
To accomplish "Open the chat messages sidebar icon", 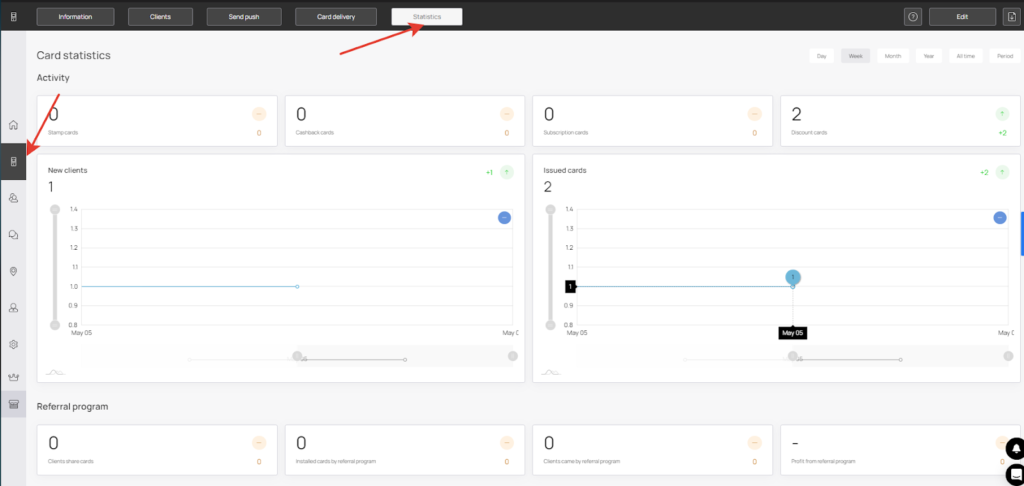I will click(x=13, y=235).
